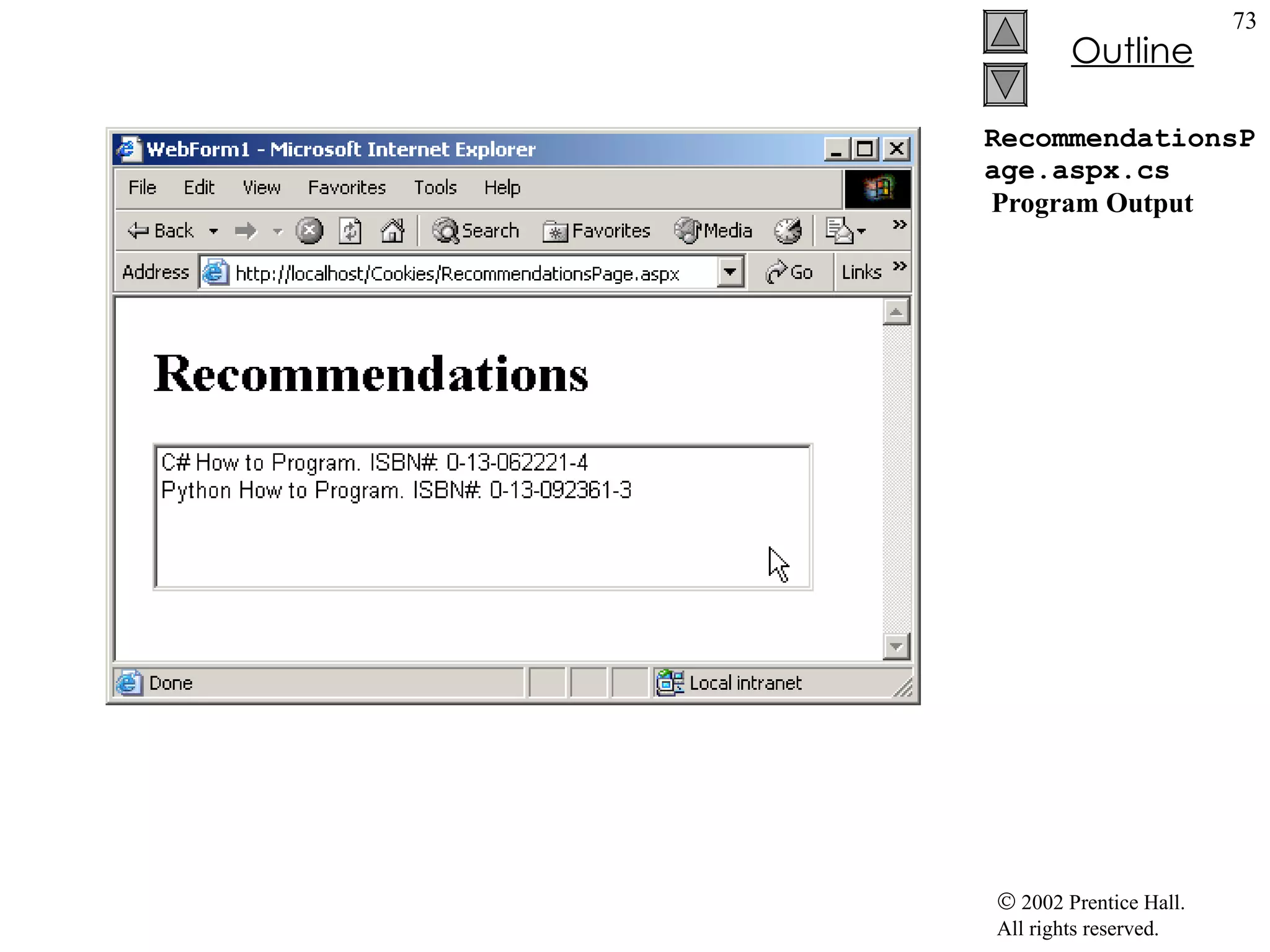Viewport: 1270px width, 952px height.
Task: Click the Links label
Action: click(x=861, y=272)
